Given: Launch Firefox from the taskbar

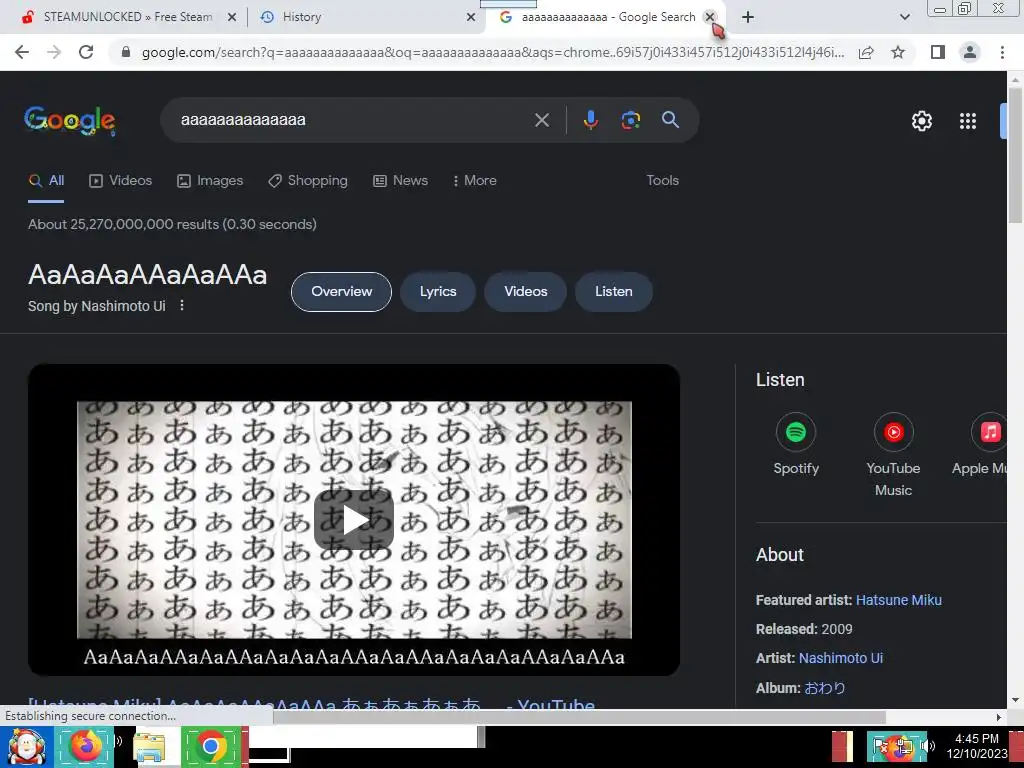Looking at the screenshot, I should (x=84, y=746).
